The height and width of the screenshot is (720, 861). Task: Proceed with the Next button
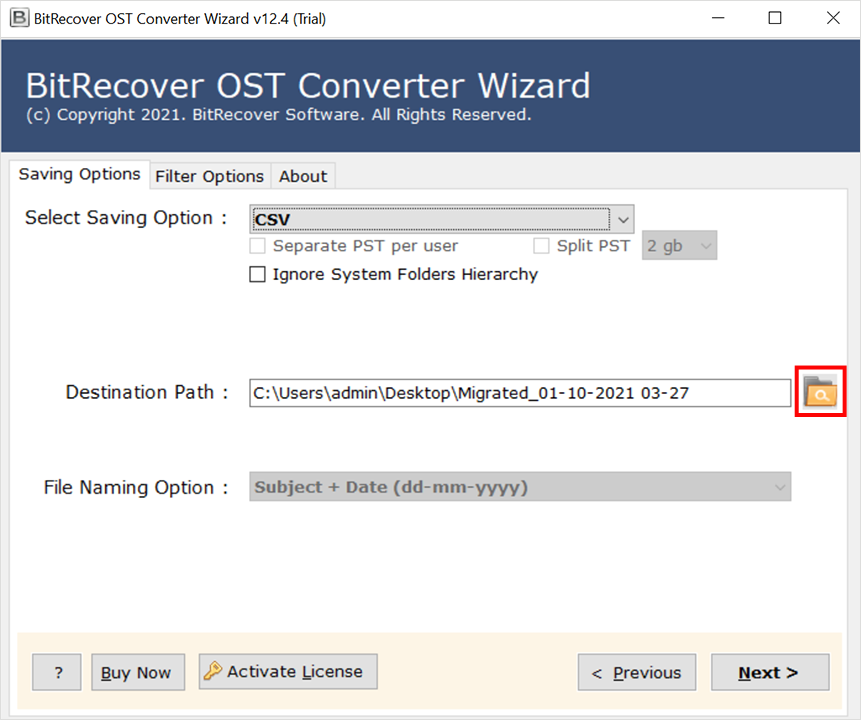(770, 672)
